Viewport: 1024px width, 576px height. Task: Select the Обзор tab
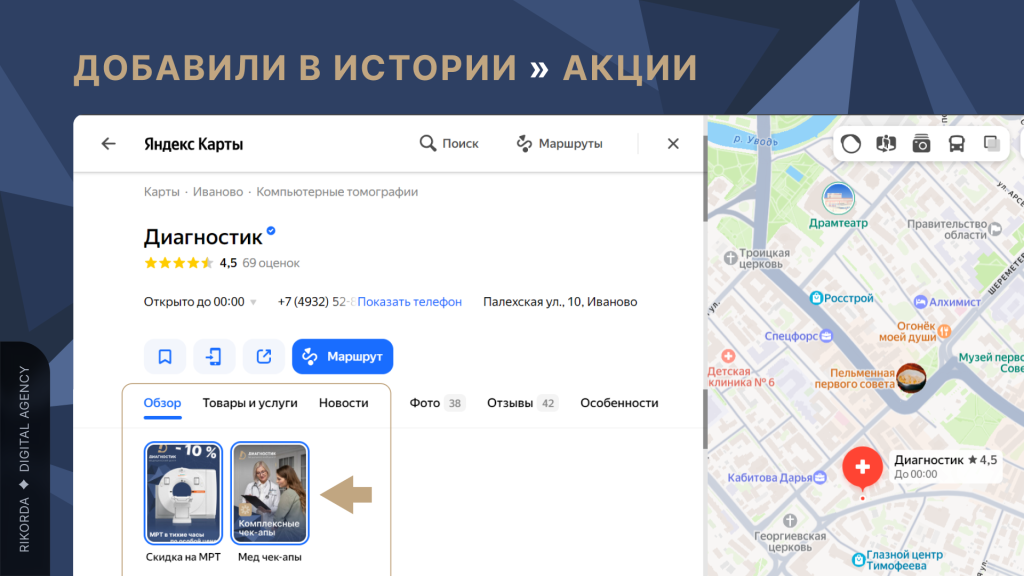[x=163, y=403]
